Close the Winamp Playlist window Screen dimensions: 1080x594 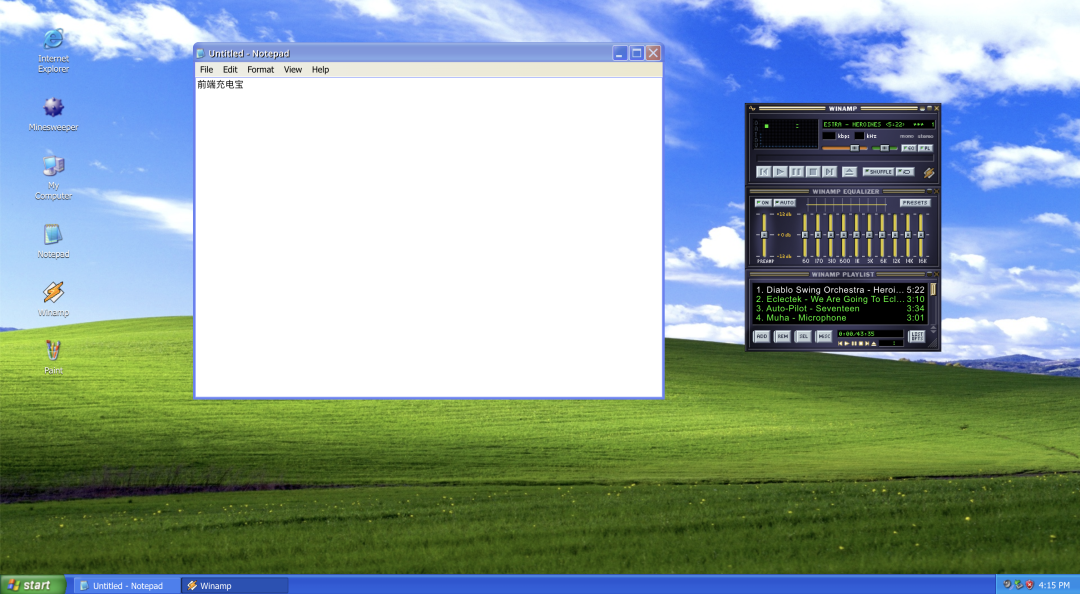(x=936, y=274)
